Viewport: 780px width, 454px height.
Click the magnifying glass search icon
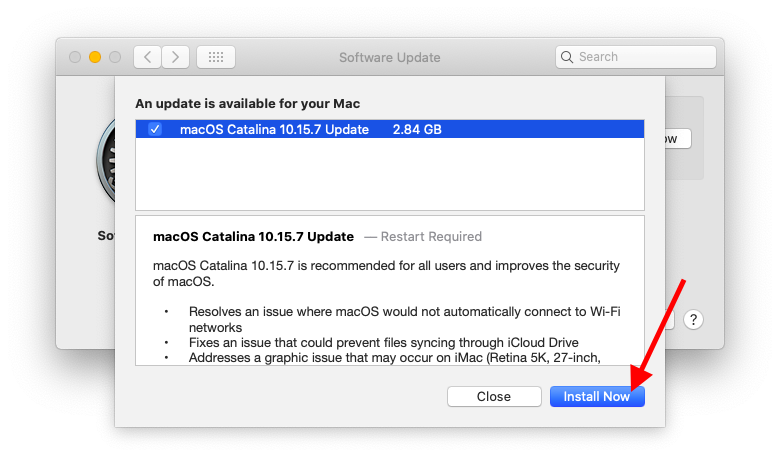click(567, 57)
